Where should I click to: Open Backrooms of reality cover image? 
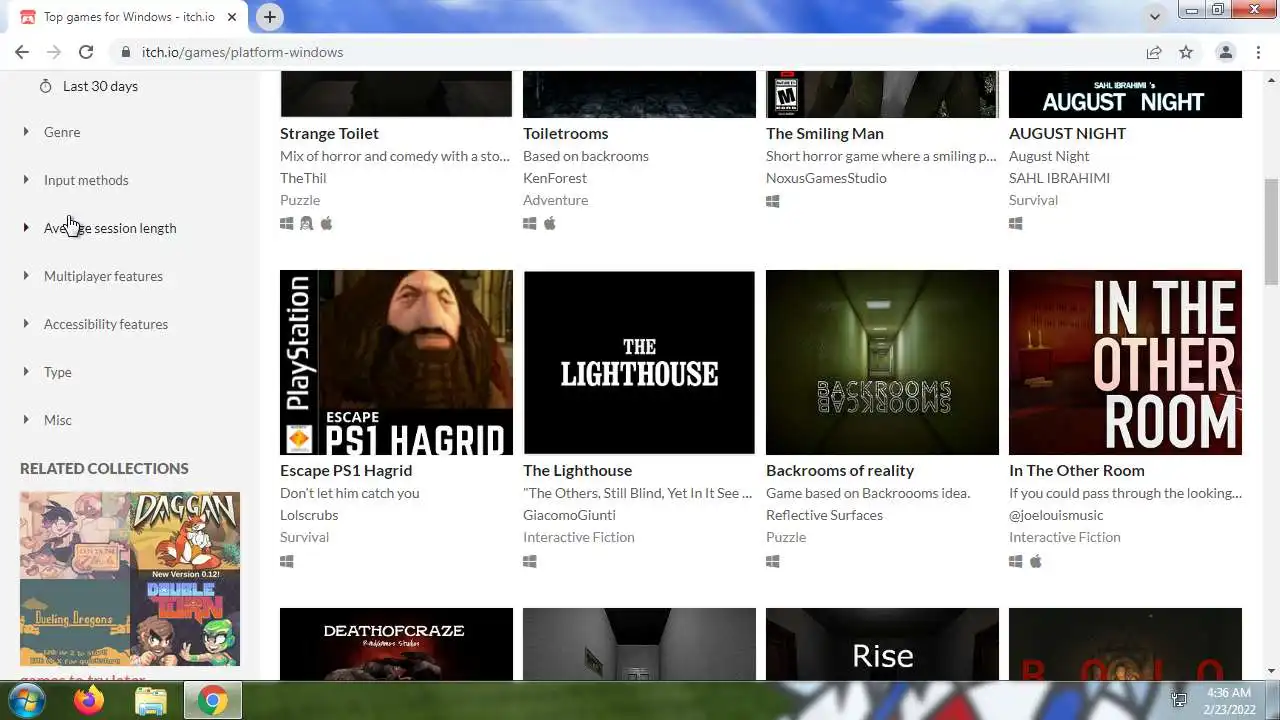(882, 362)
